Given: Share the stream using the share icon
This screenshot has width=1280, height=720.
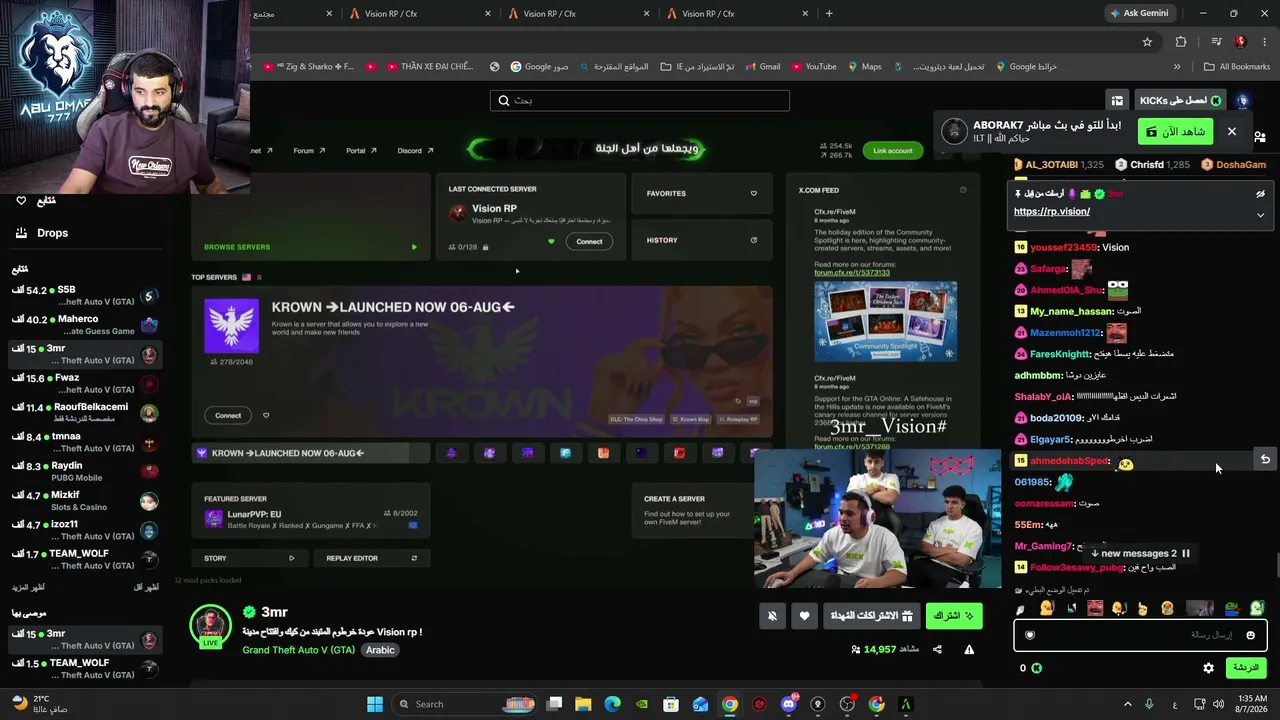Looking at the screenshot, I should coord(937,650).
